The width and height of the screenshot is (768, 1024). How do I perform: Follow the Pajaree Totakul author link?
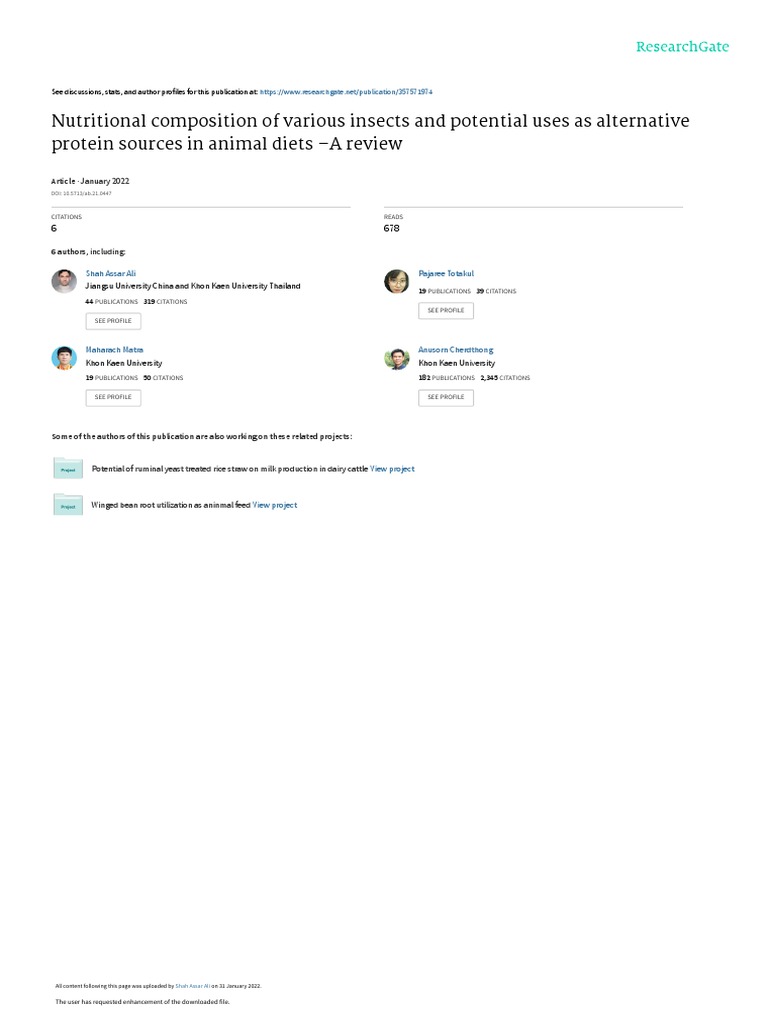point(446,273)
